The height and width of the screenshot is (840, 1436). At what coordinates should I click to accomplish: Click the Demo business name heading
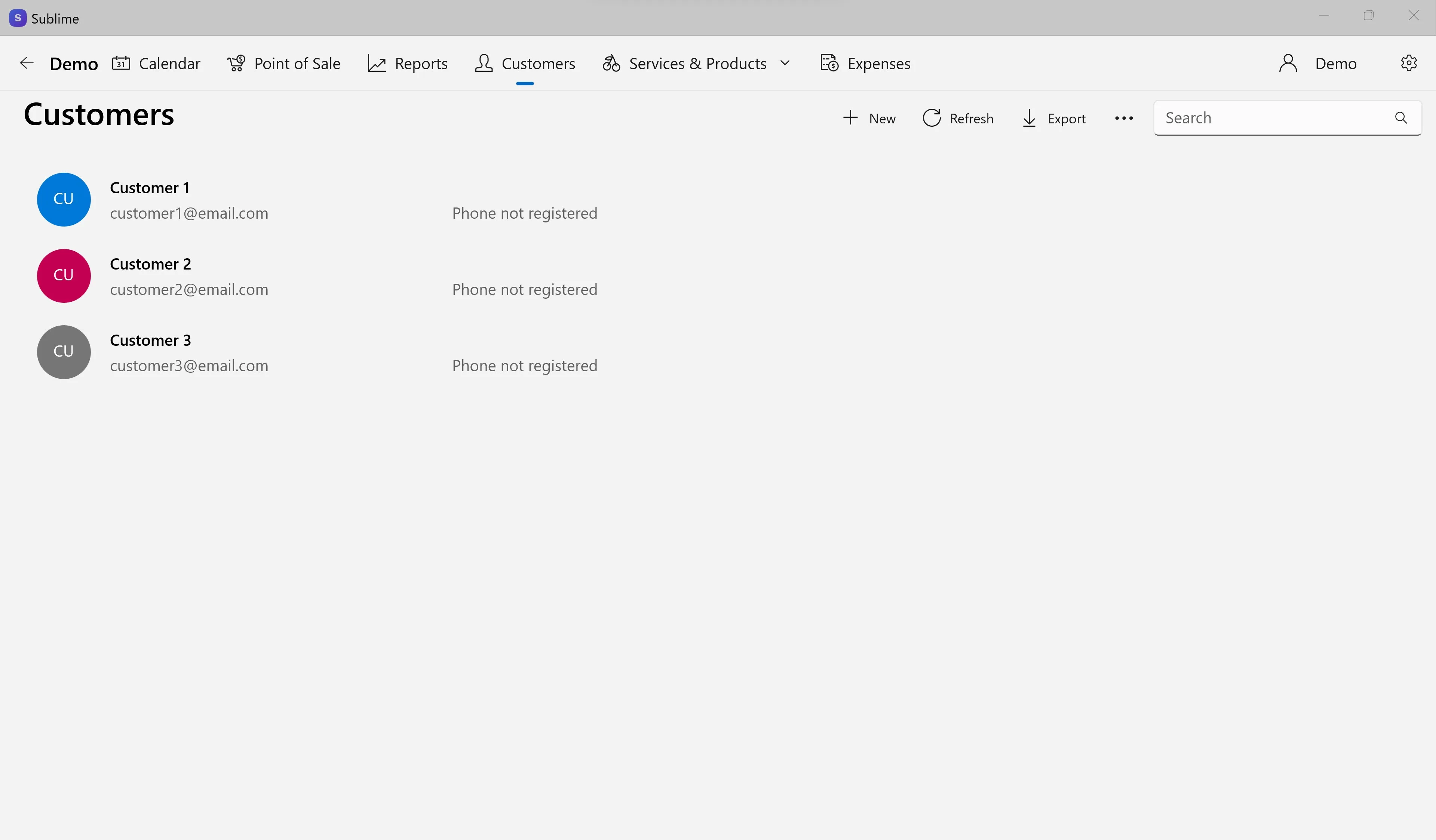(74, 64)
